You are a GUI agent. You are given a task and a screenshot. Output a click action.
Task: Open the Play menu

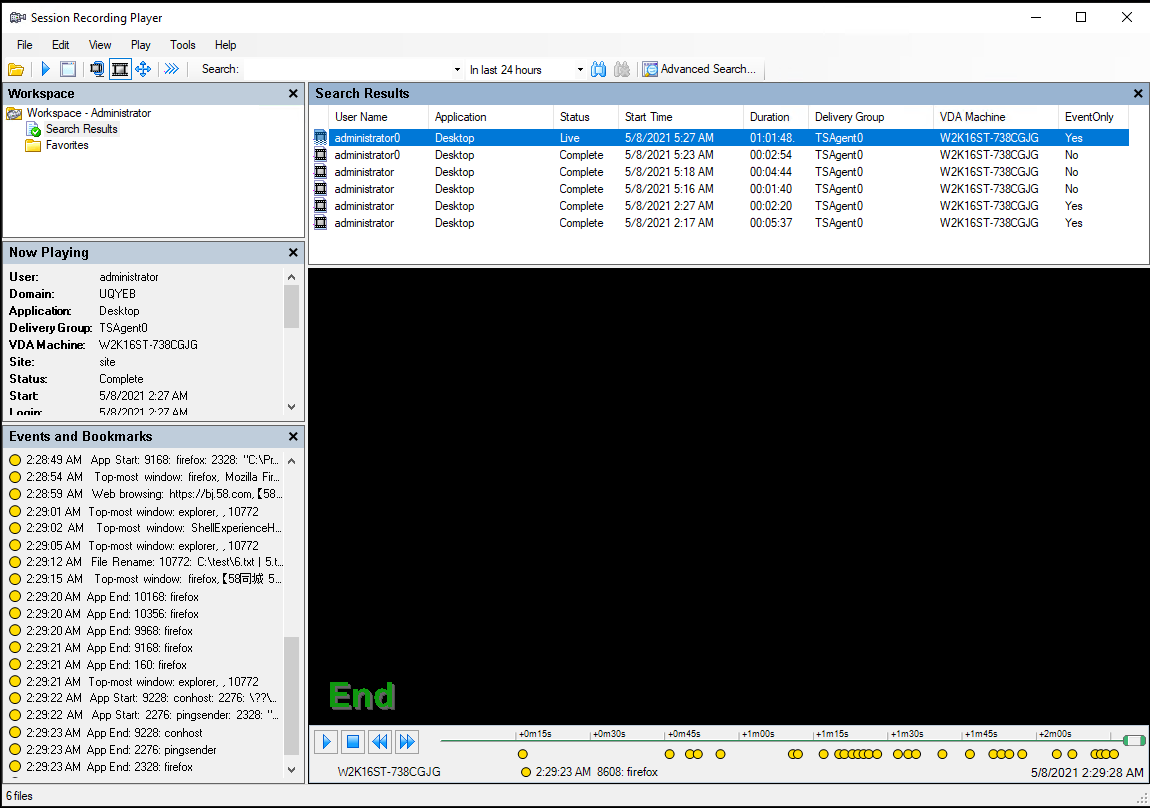tap(141, 45)
